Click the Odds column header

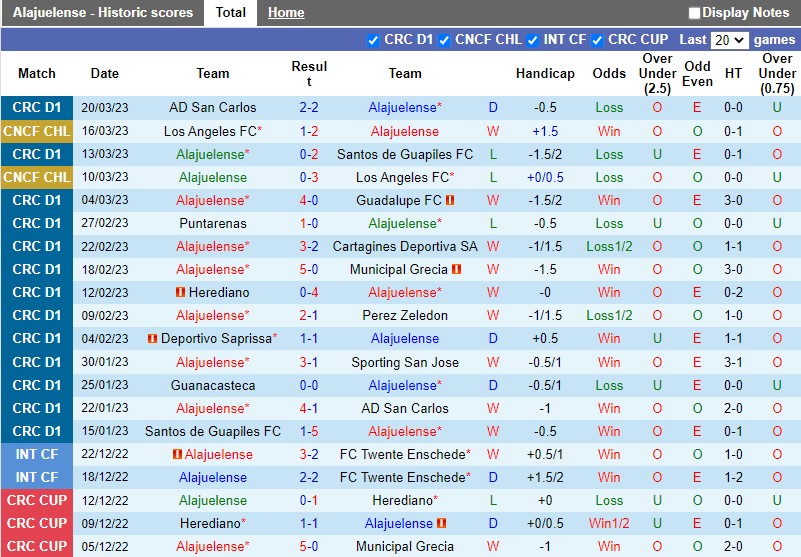click(x=609, y=74)
